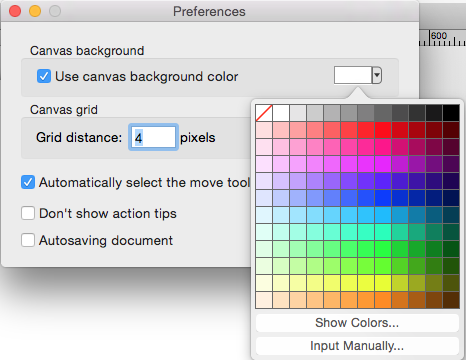466x360 pixels.
Task: Pick the white swatch next to no-color
Action: [281, 113]
